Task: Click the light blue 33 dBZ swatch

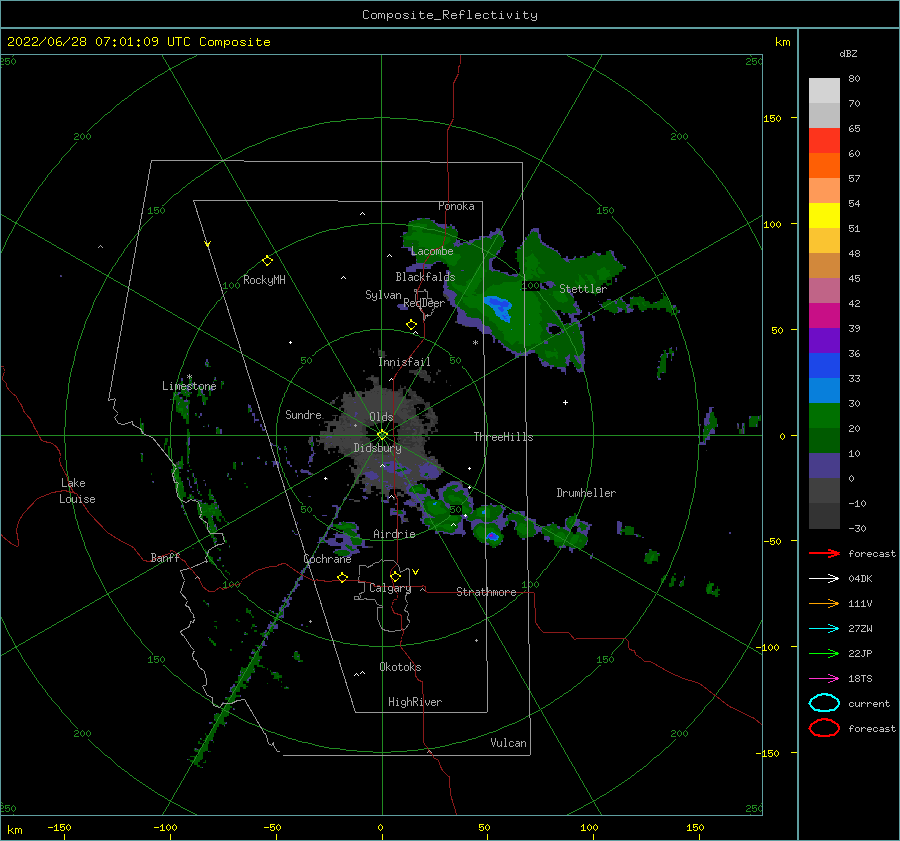Action: click(x=824, y=391)
